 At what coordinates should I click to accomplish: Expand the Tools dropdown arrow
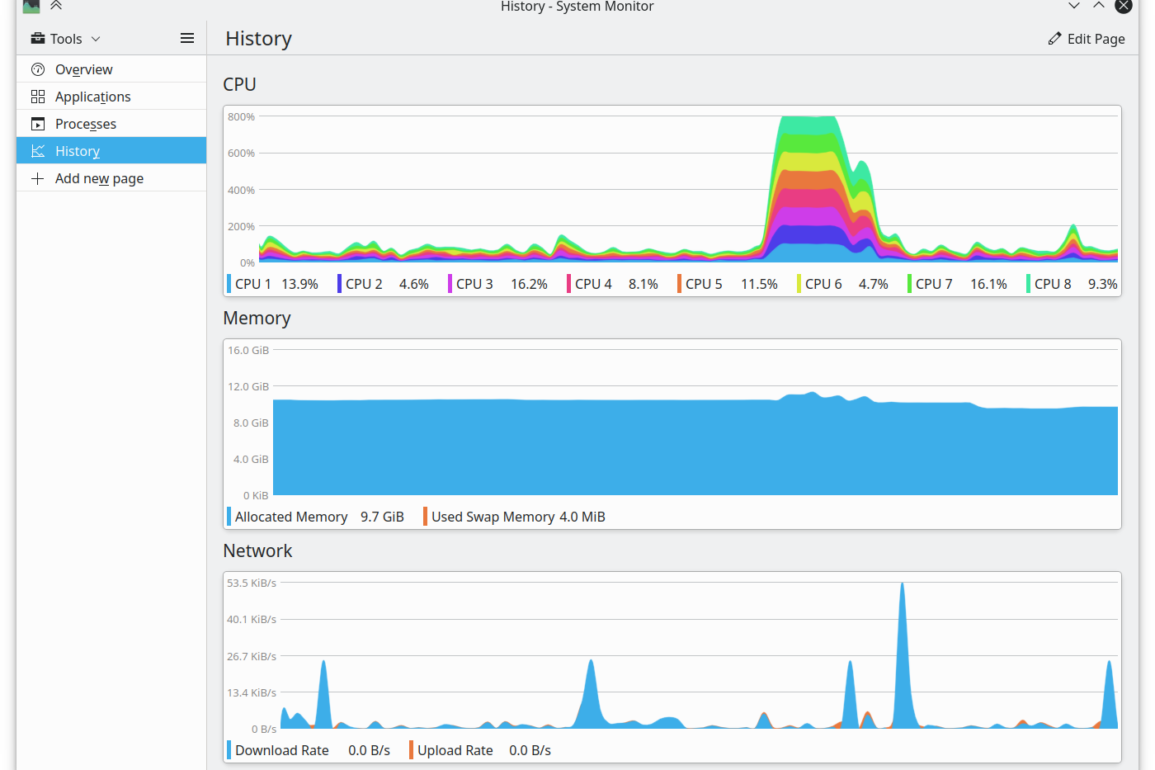pyautogui.click(x=96, y=39)
